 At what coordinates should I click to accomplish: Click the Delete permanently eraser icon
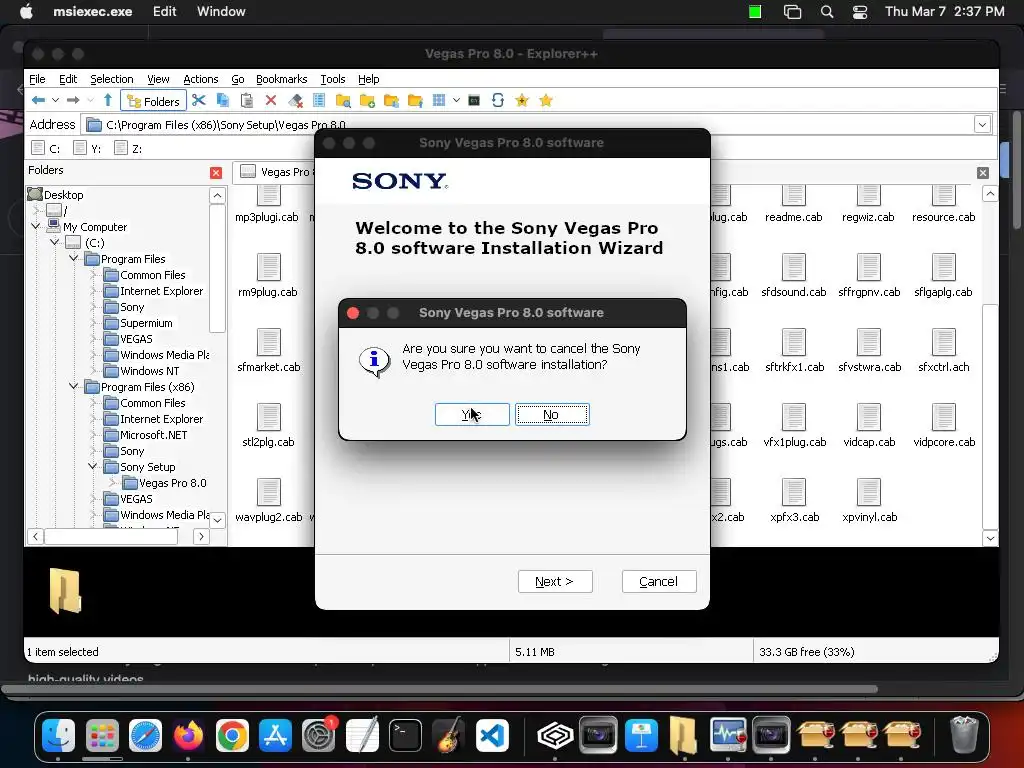click(295, 101)
